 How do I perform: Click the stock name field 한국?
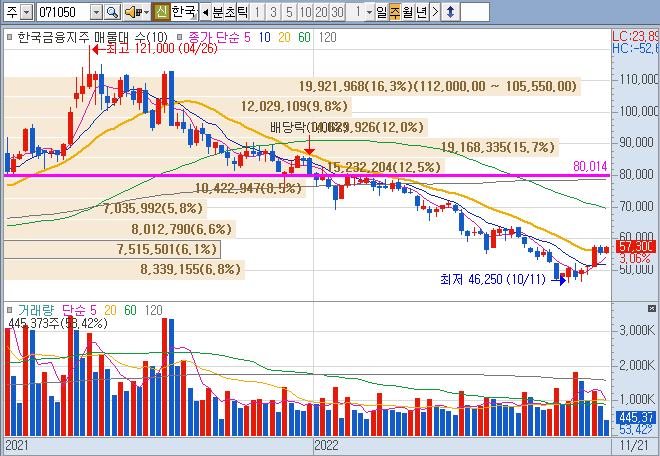[184, 12]
